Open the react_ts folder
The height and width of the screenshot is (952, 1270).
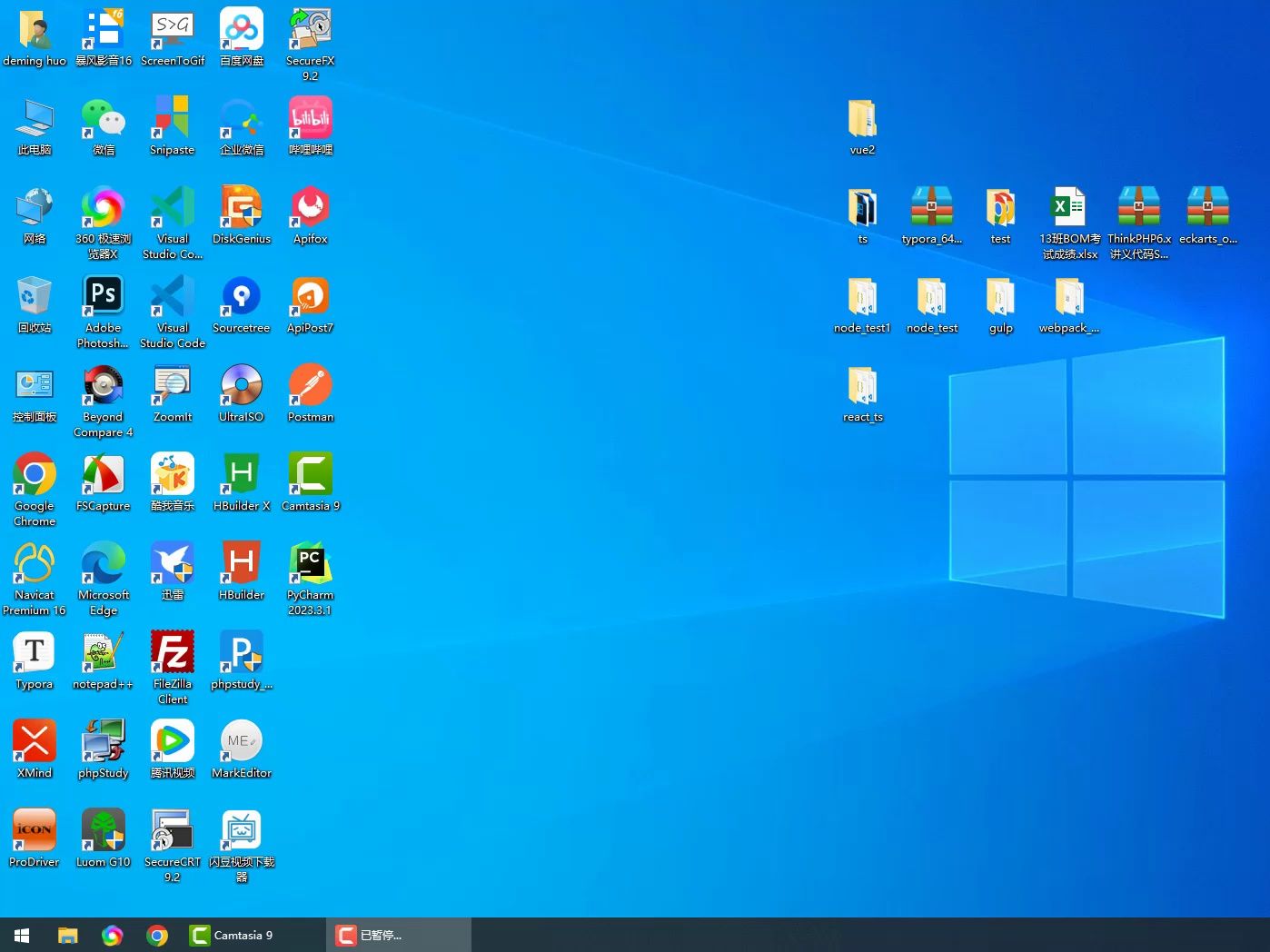[862, 394]
